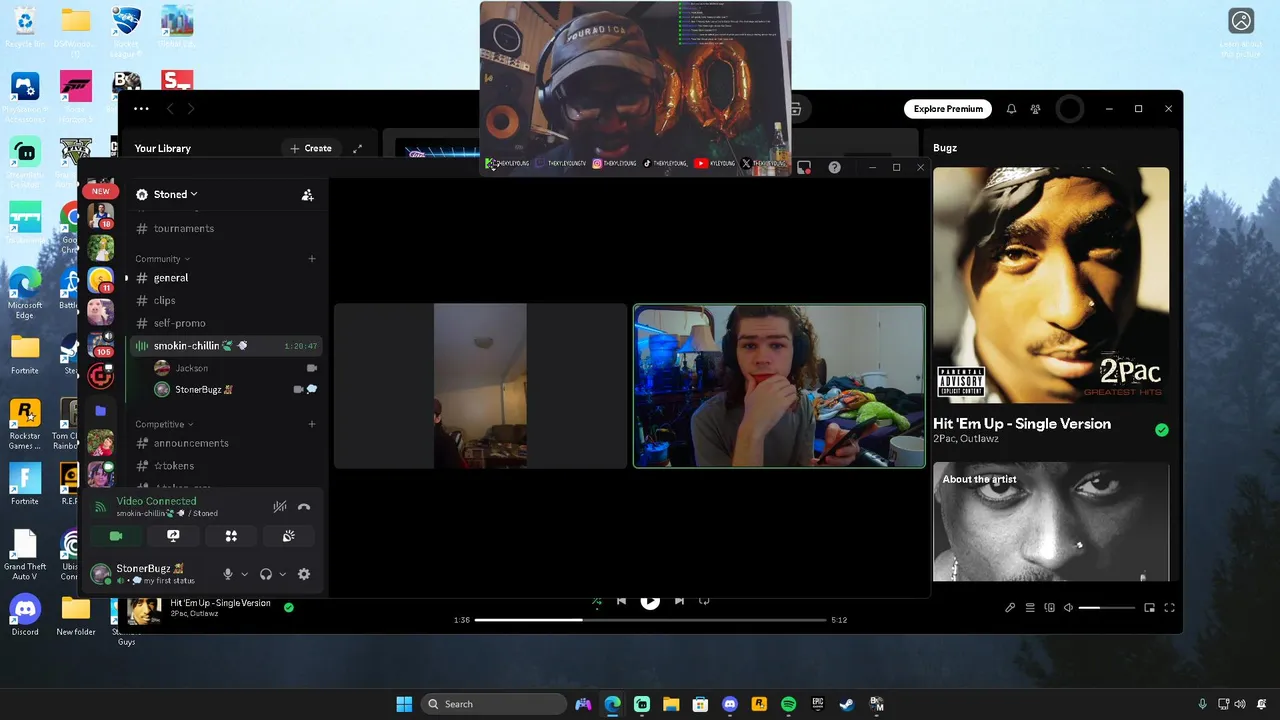Open Discord activities launcher icon

231,536
